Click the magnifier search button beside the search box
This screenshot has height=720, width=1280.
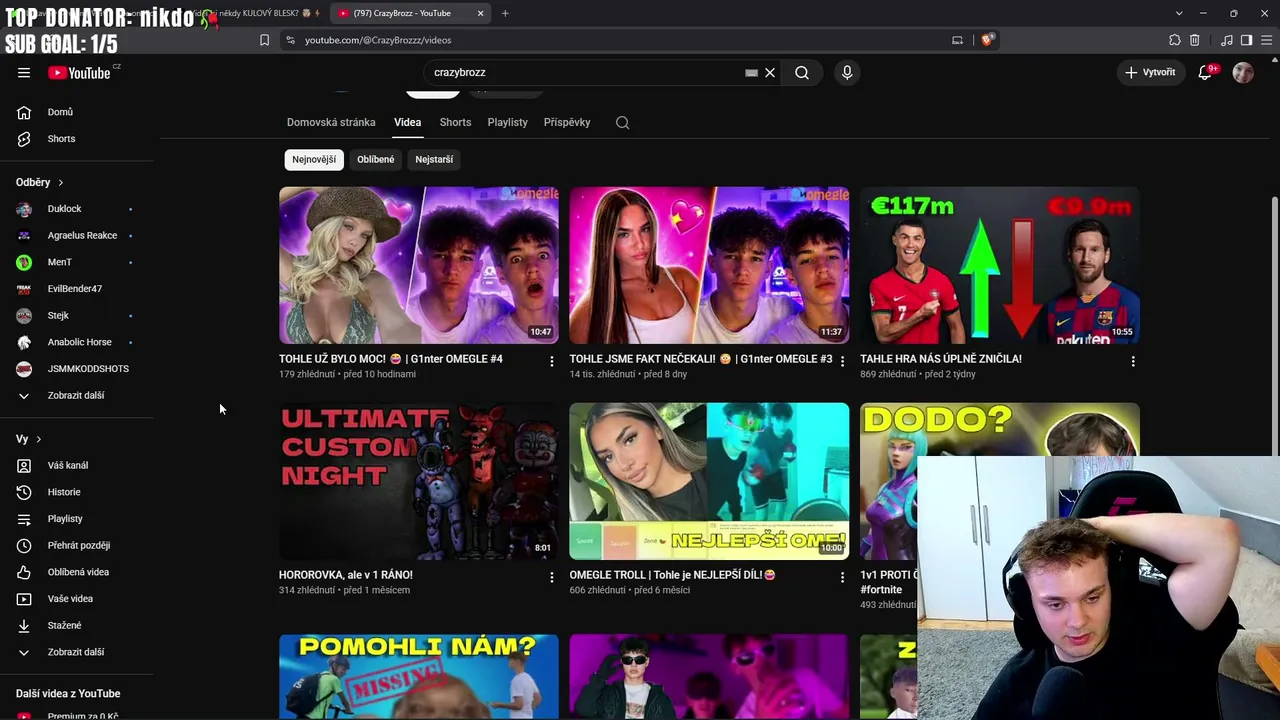coord(802,73)
